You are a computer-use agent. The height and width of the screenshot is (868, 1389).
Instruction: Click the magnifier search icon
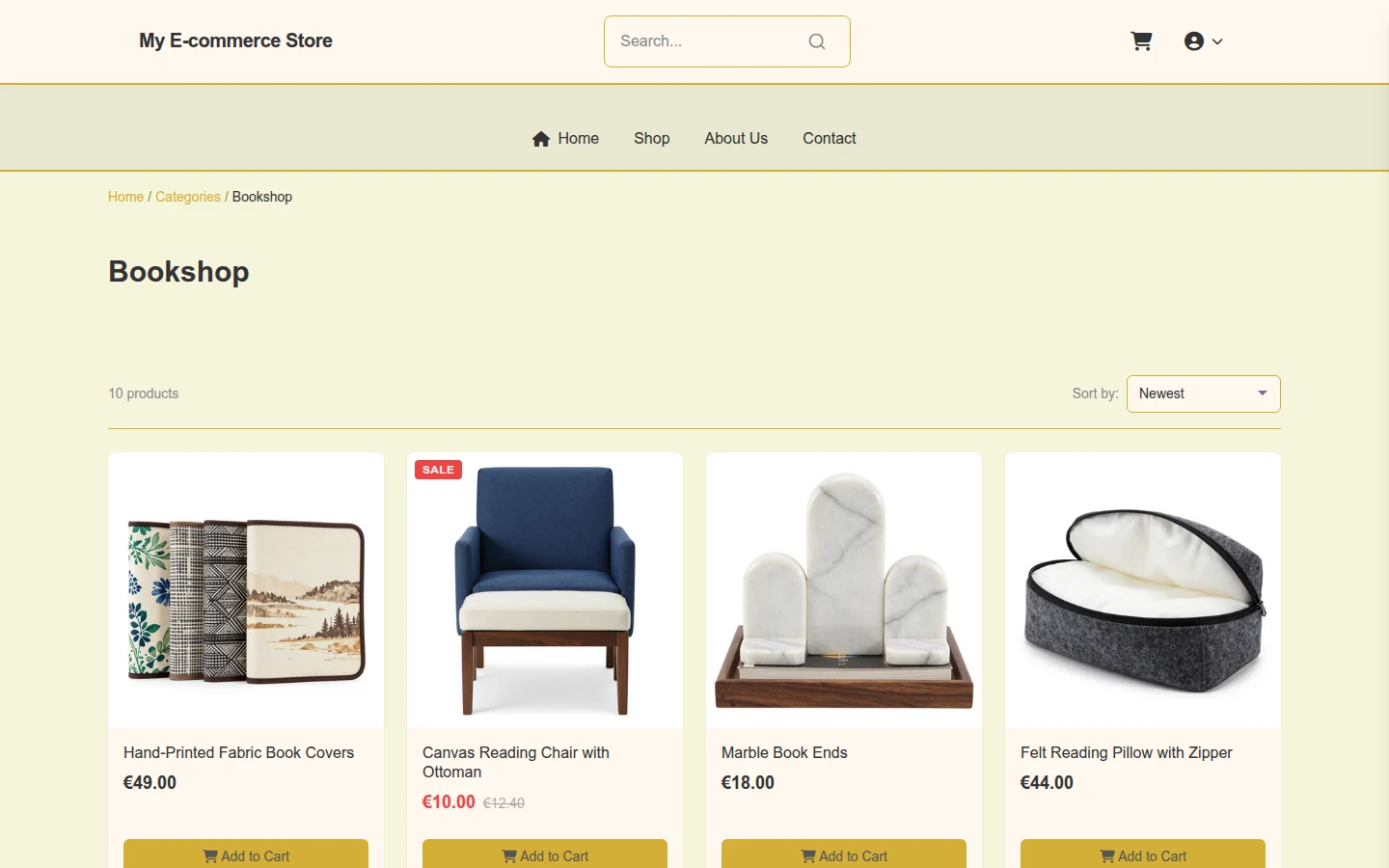pyautogui.click(x=817, y=41)
